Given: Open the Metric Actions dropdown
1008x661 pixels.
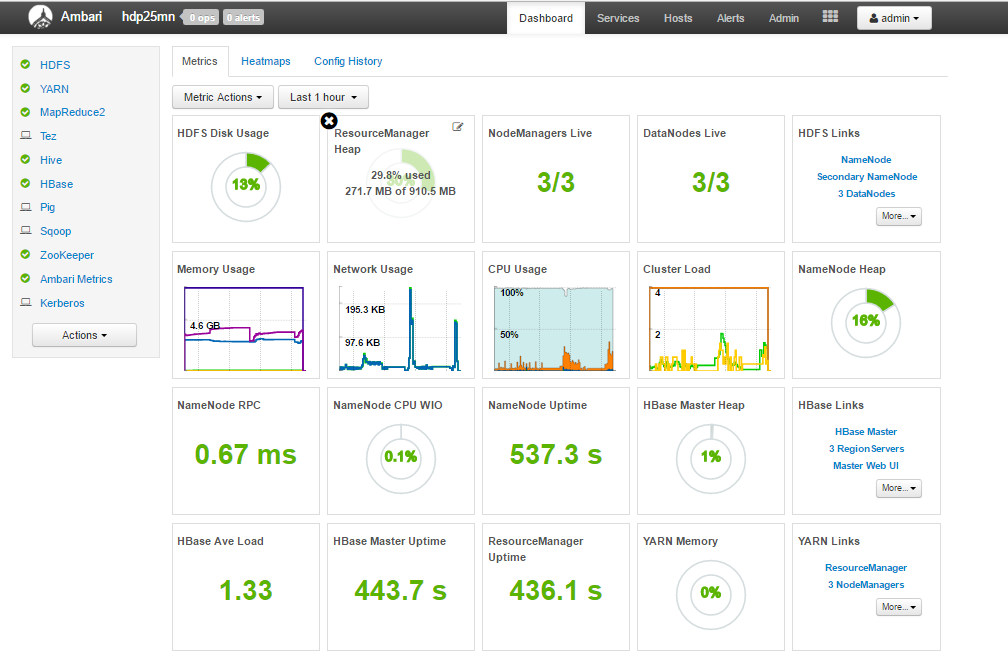Looking at the screenshot, I should tap(222, 97).
